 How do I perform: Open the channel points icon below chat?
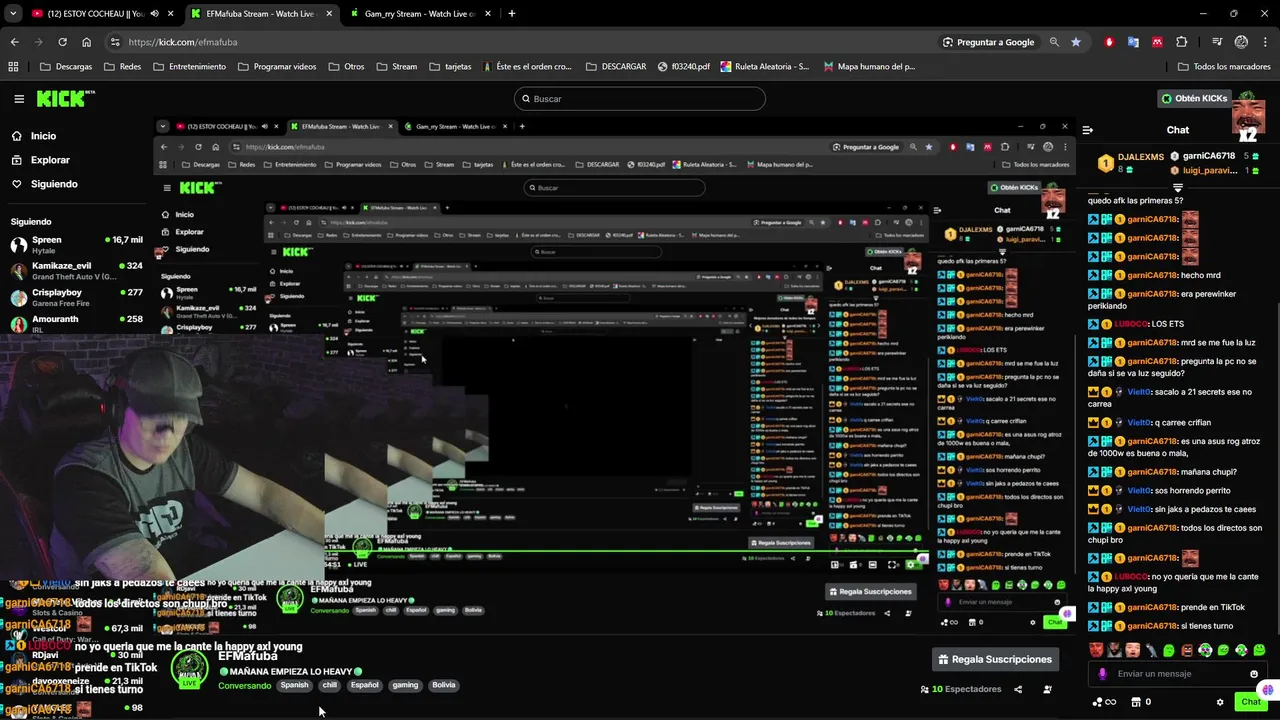1106,702
